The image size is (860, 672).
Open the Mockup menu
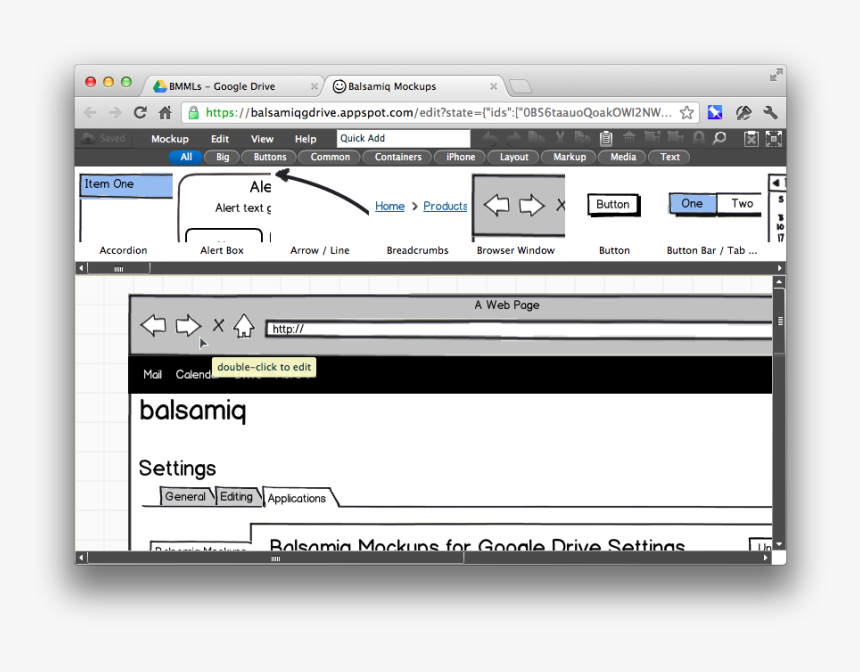[x=170, y=139]
